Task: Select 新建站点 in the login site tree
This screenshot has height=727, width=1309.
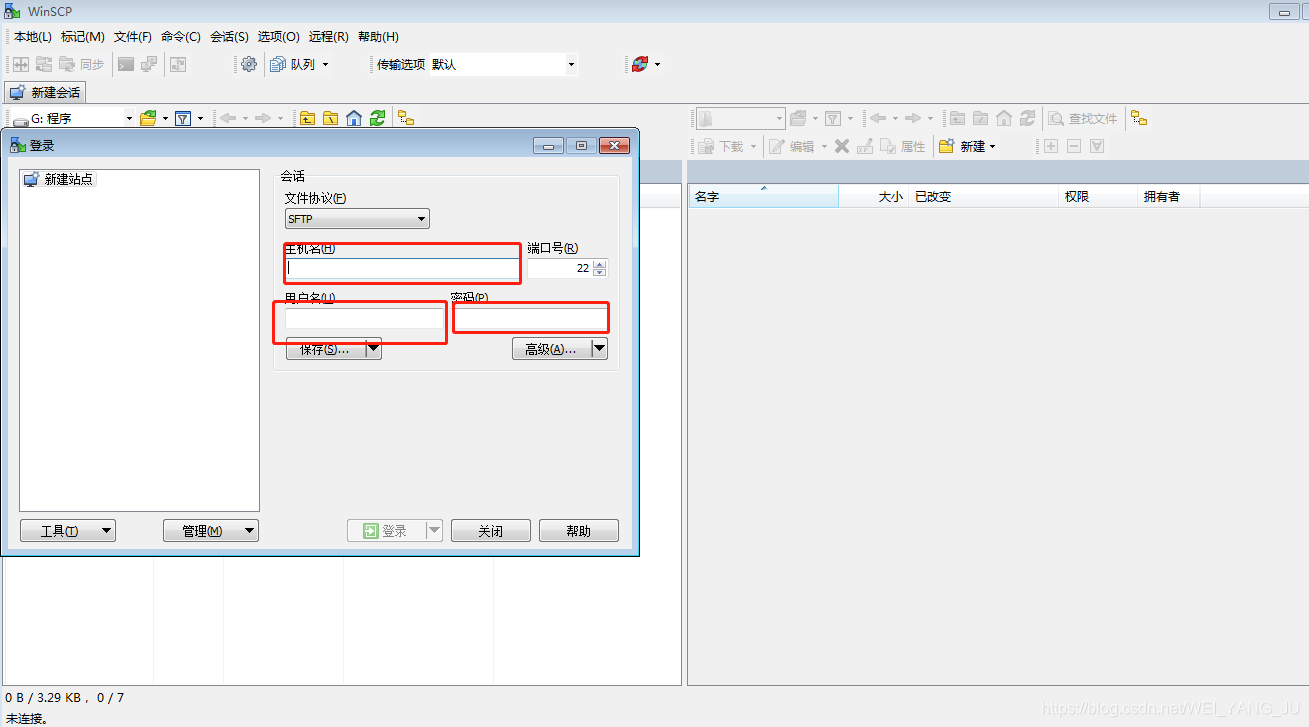Action: [x=60, y=179]
